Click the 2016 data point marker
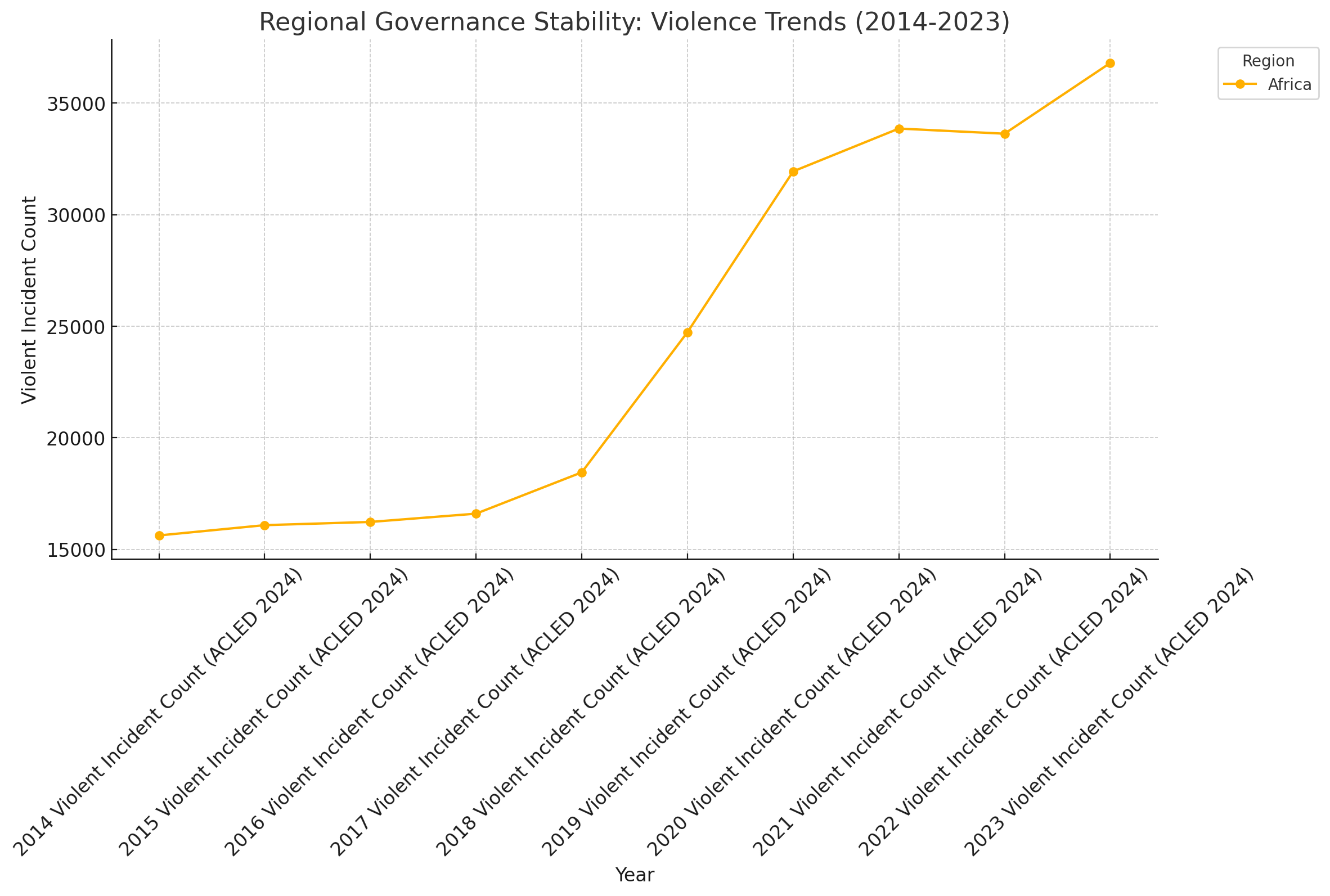Screen dimensions: 1330x896 (x=370, y=522)
